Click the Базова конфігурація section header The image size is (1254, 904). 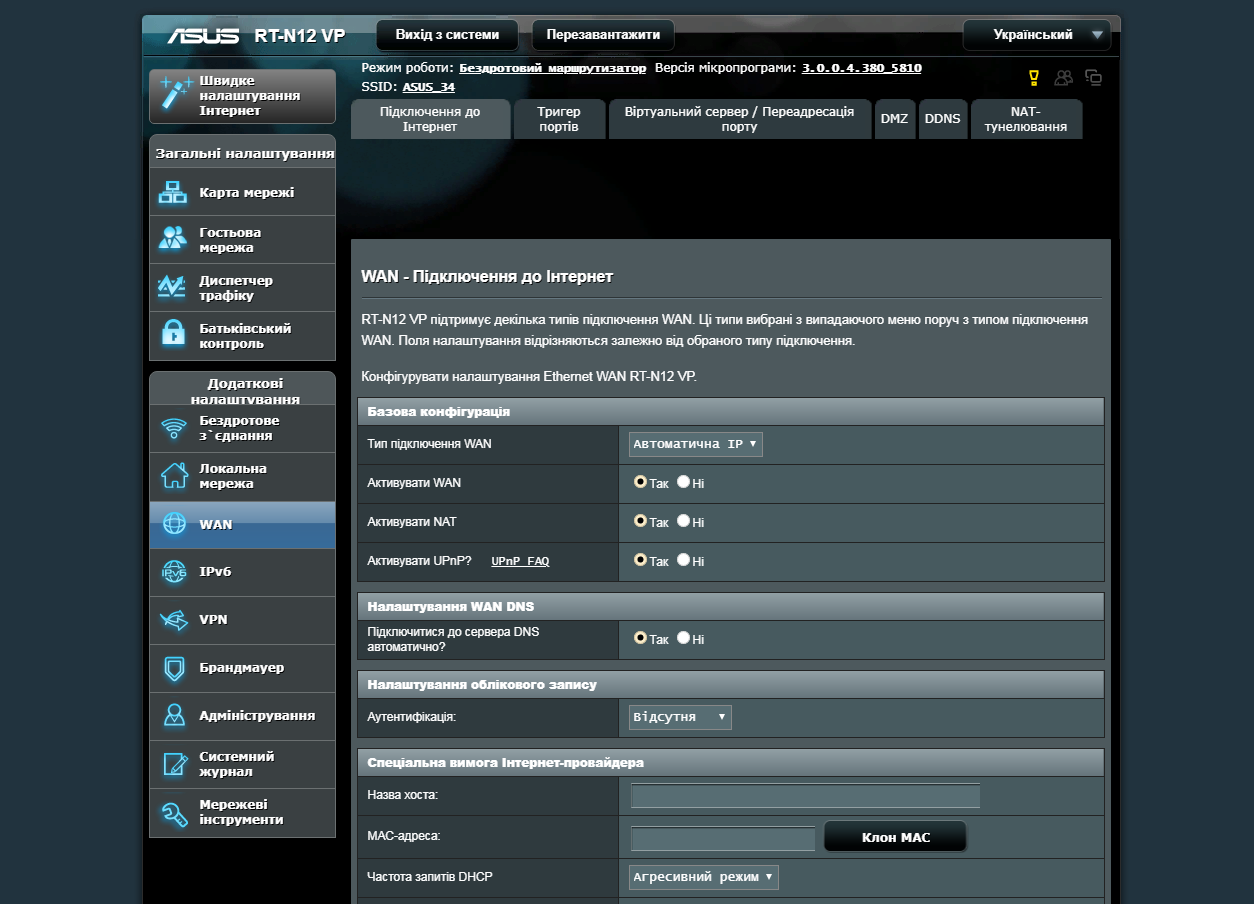(x=731, y=411)
